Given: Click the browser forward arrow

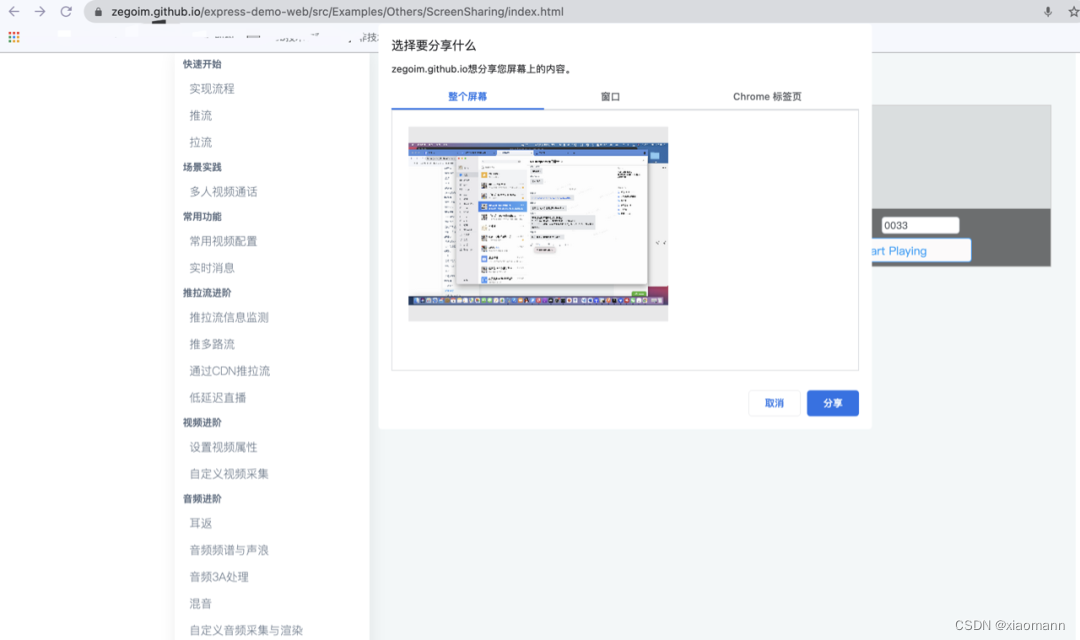Looking at the screenshot, I should tap(40, 13).
